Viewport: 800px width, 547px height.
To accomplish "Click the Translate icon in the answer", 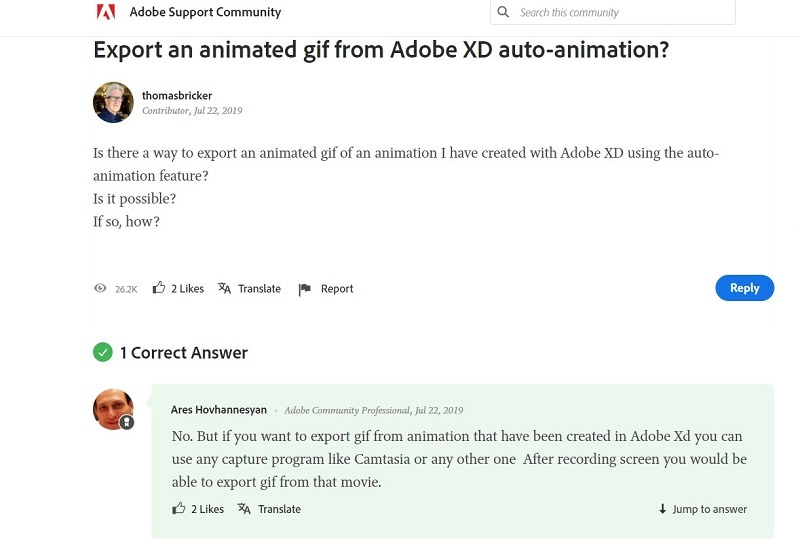I will coord(244,509).
